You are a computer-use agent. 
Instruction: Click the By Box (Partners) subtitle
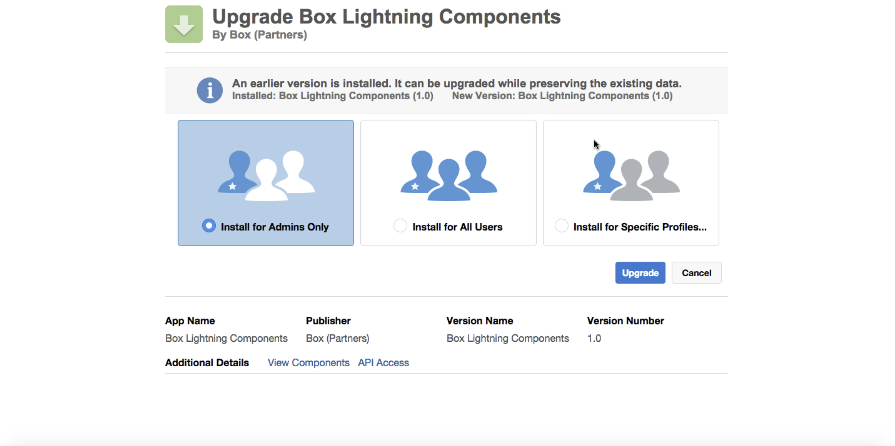pyautogui.click(x=260, y=35)
